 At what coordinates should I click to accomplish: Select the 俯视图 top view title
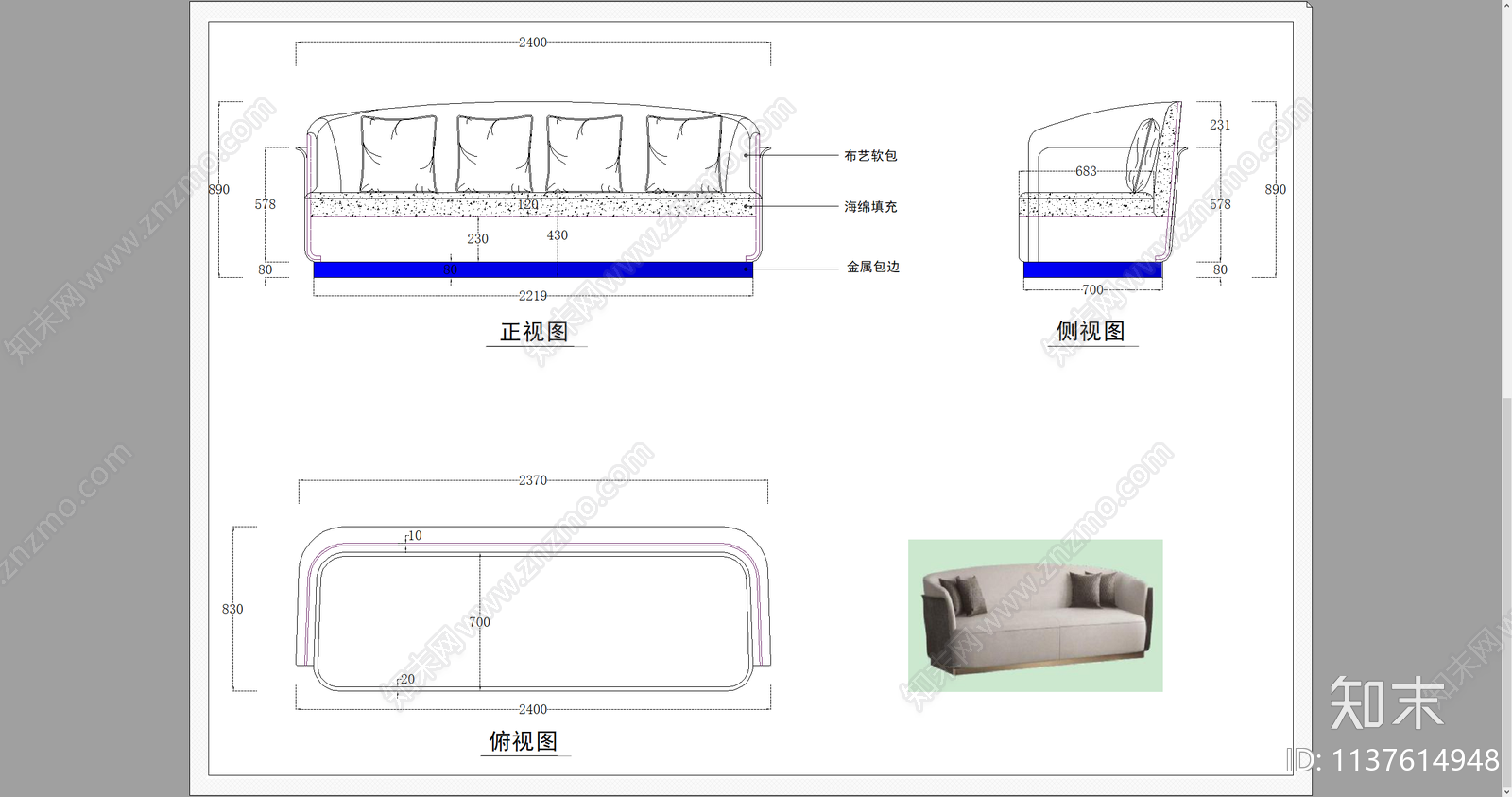point(524,741)
